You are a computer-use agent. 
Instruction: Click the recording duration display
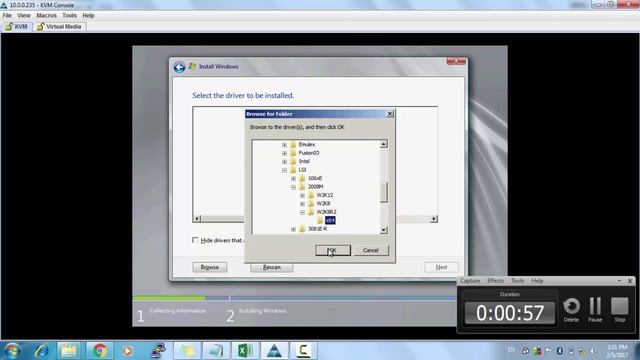tap(510, 313)
